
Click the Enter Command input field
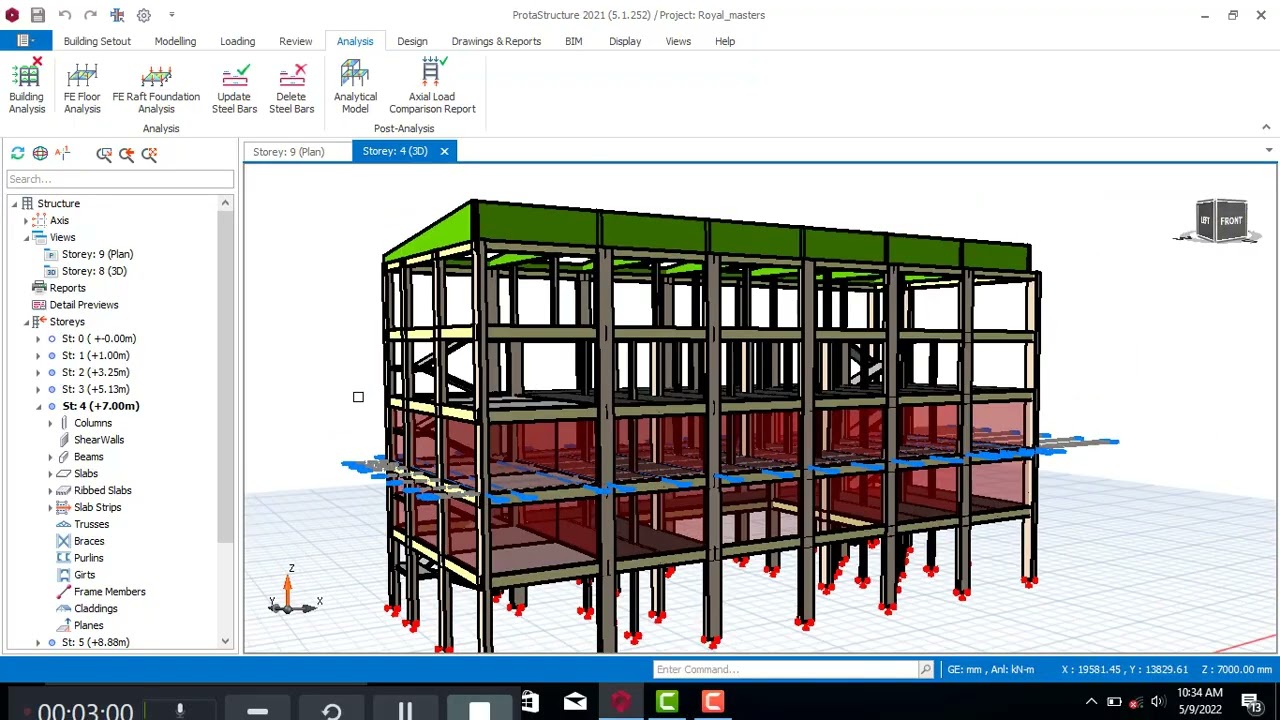coord(786,669)
